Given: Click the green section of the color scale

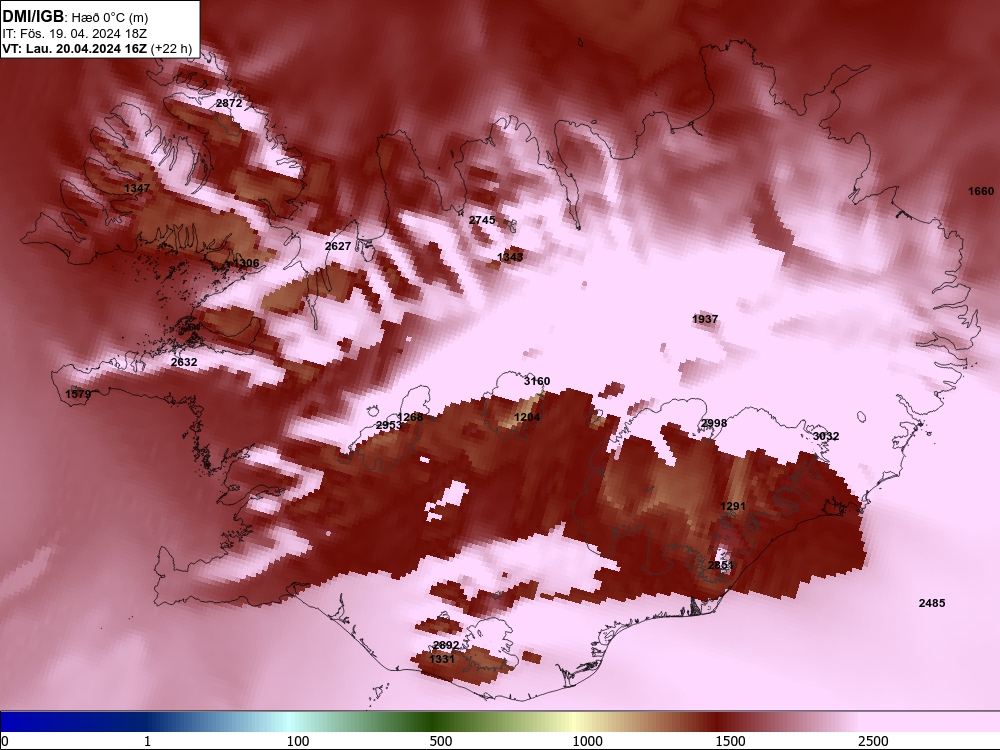Looking at the screenshot, I should (434, 722).
